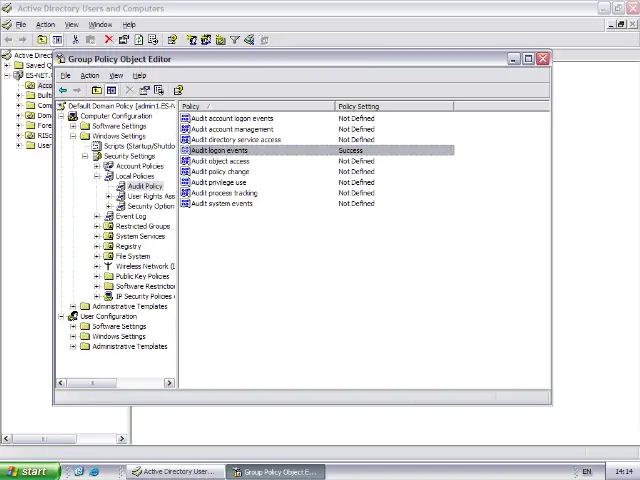
Task: Click Find objects icon in Active Directory toolbar
Action: pos(249,40)
